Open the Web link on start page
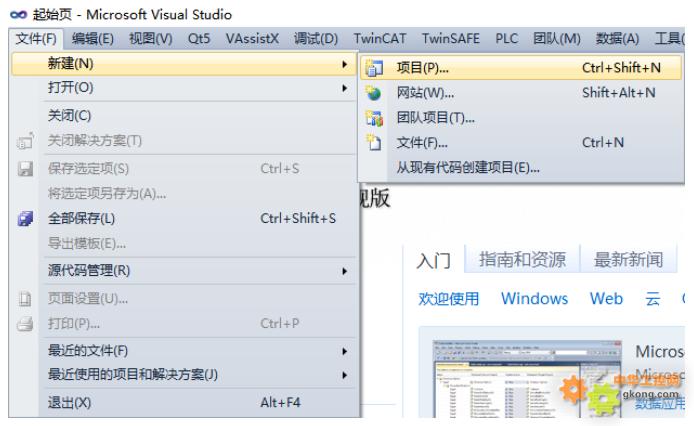The width and height of the screenshot is (694, 426). pyautogui.click(x=606, y=299)
